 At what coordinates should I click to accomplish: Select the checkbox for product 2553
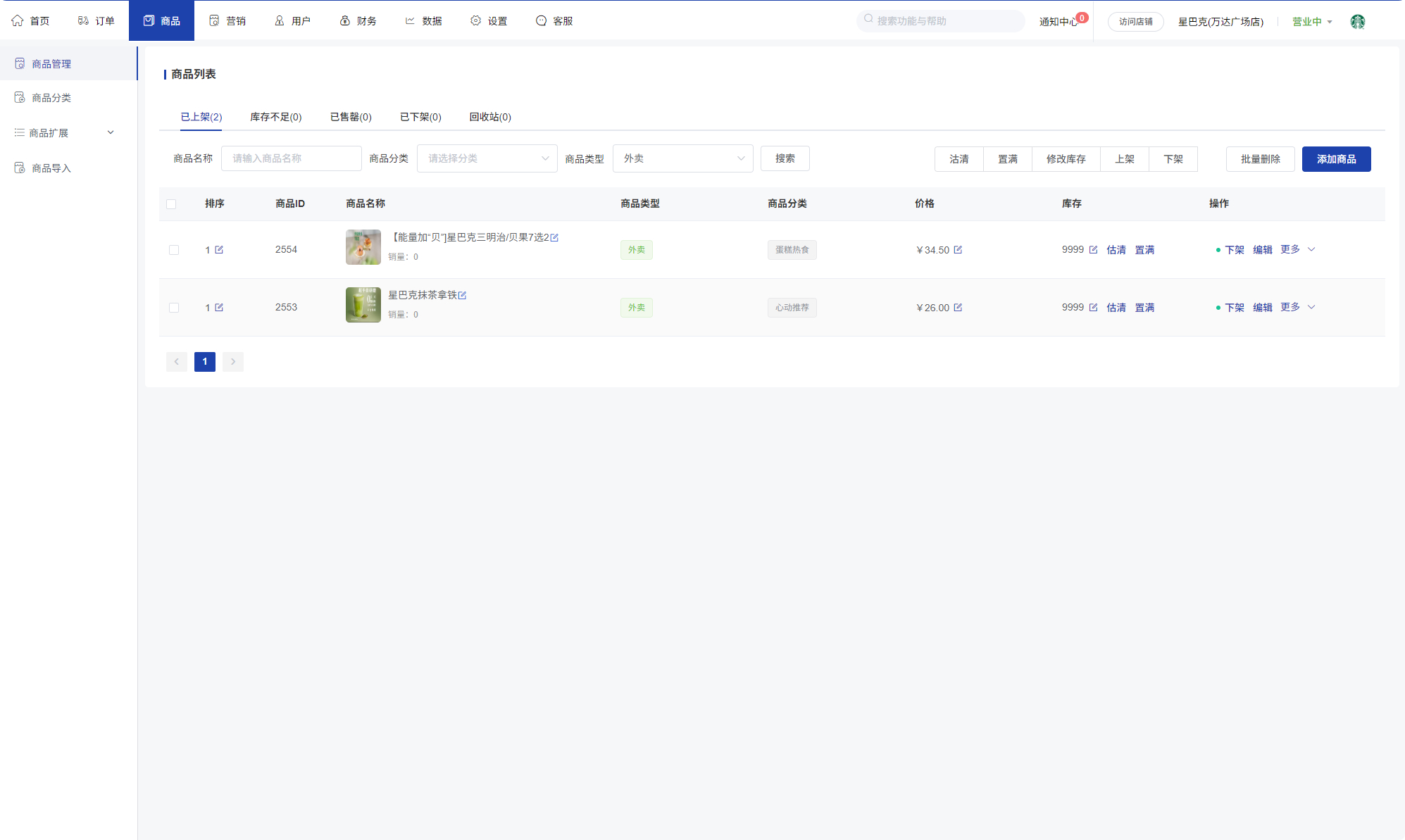click(x=174, y=307)
